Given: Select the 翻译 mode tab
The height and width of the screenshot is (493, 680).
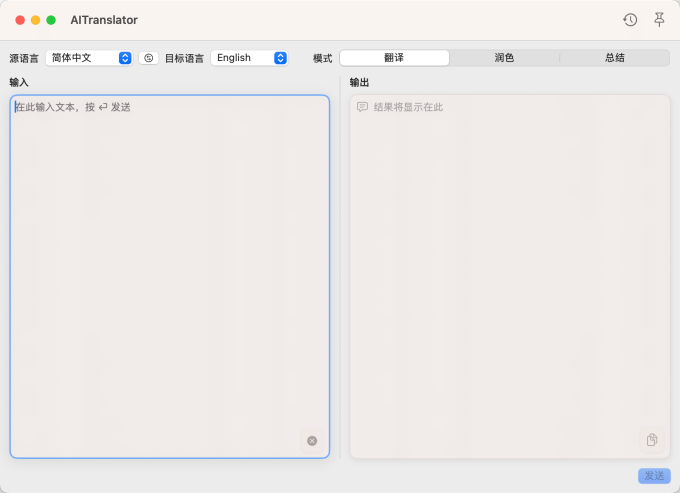Looking at the screenshot, I should pos(394,58).
